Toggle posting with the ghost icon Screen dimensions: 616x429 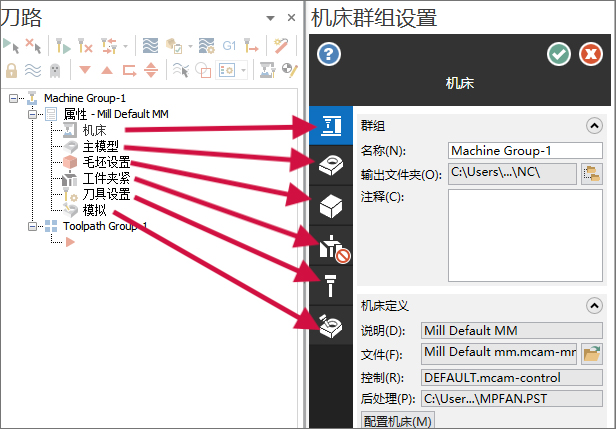click(55, 71)
